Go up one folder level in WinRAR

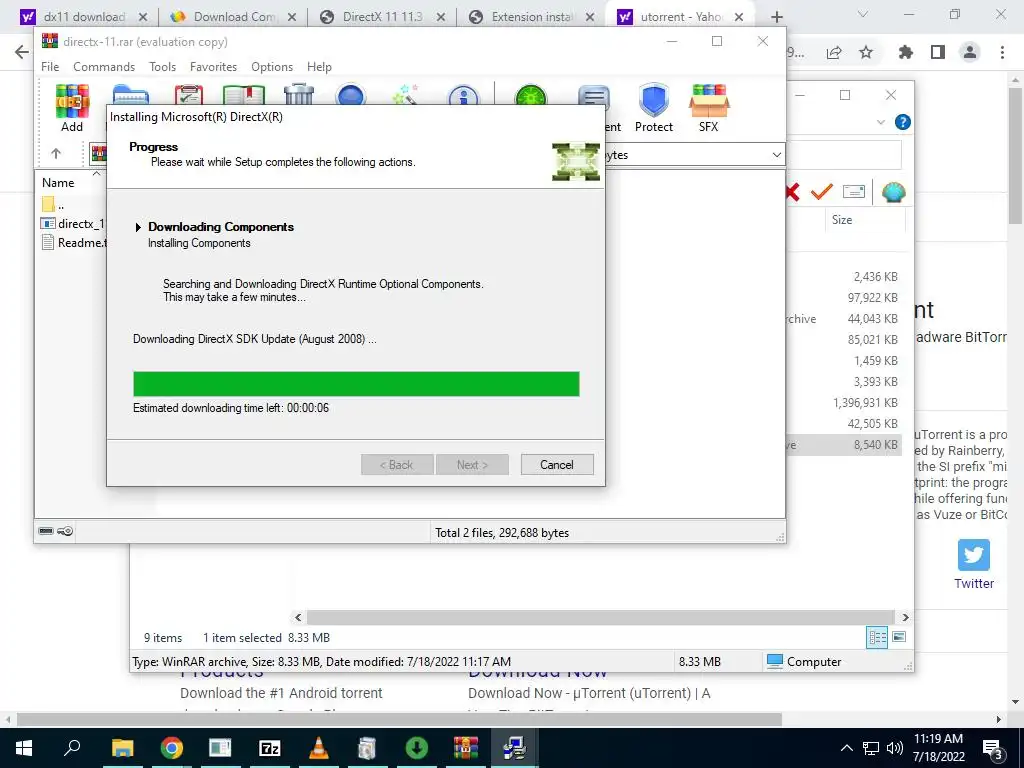(x=56, y=153)
